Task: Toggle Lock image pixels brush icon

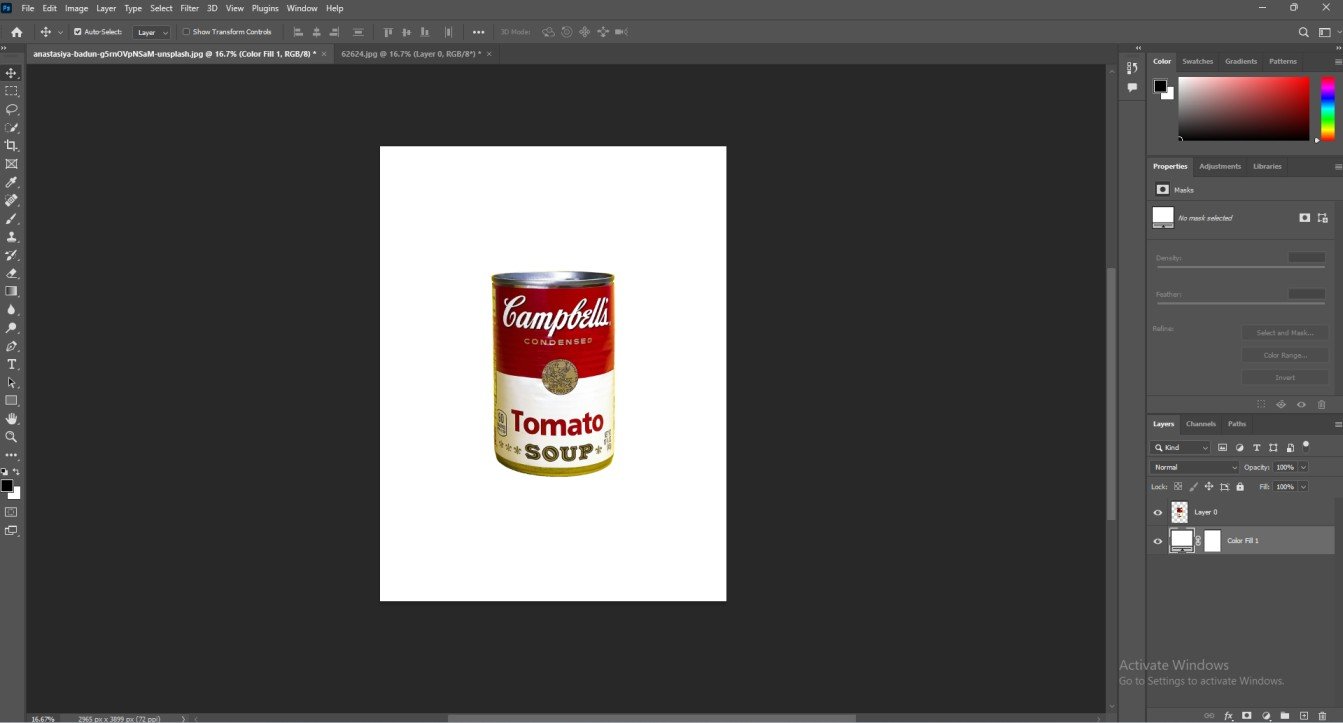Action: pyautogui.click(x=1193, y=487)
